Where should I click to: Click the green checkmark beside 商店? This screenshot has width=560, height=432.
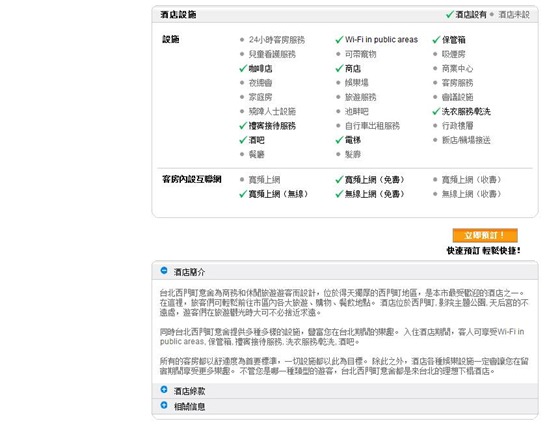pos(339,68)
